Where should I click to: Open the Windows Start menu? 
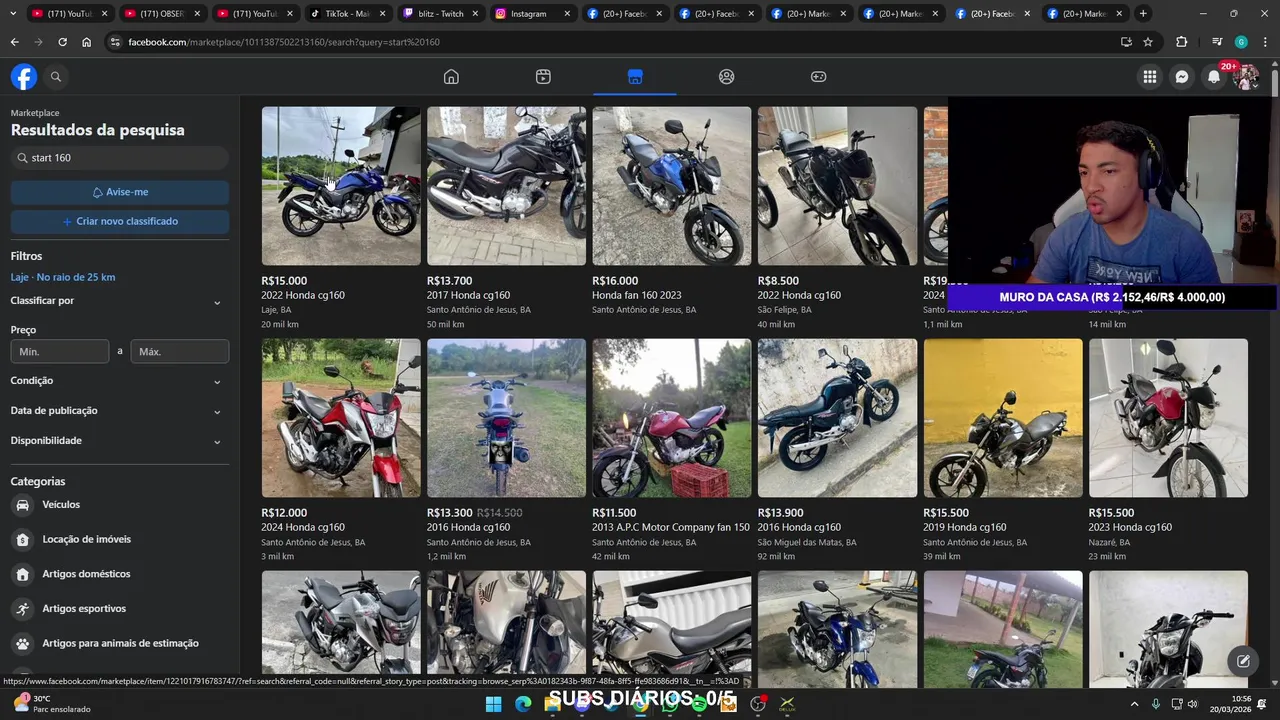pos(494,704)
